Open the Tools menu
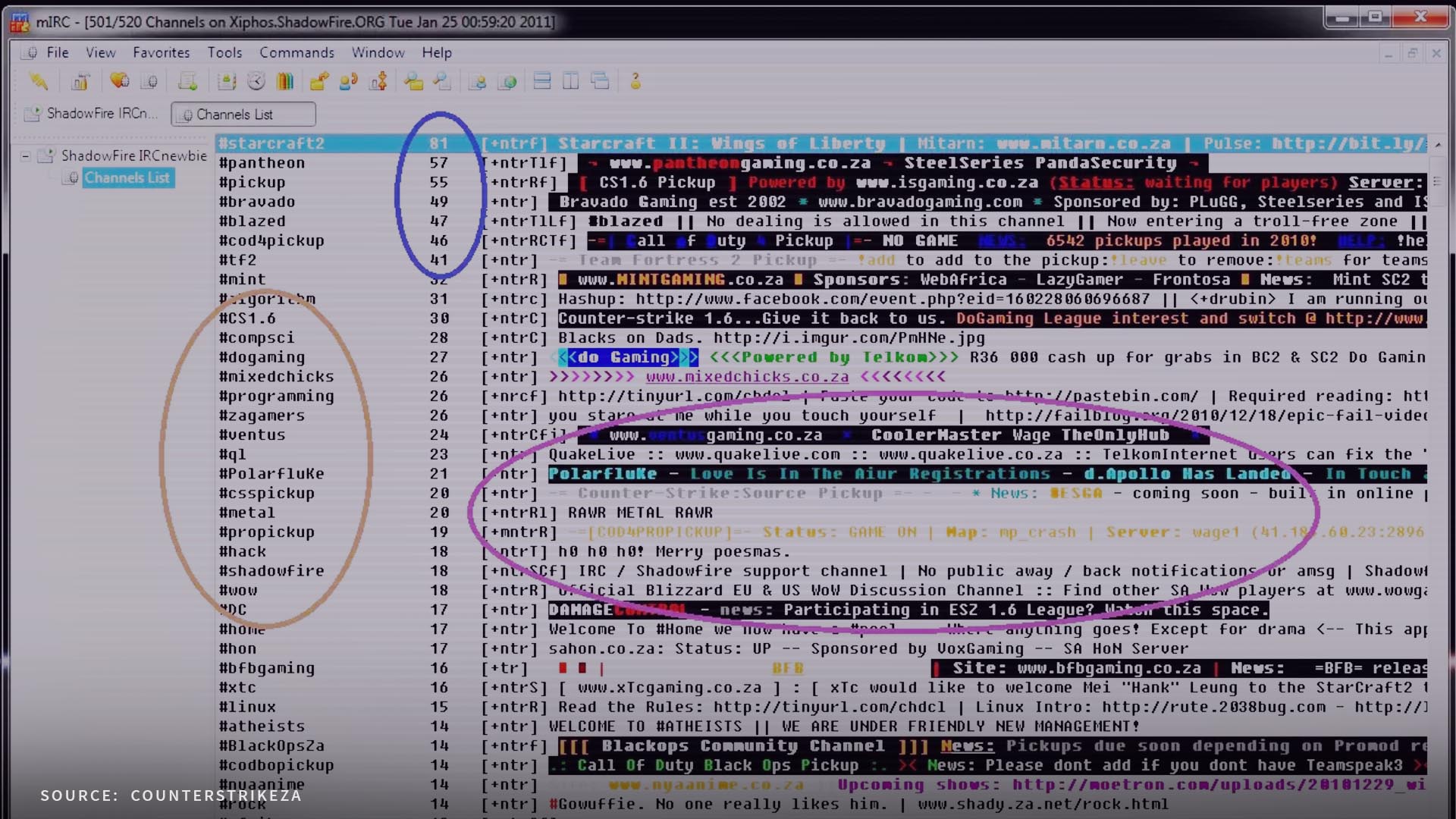Viewport: 1456px width, 819px height. 225,52
